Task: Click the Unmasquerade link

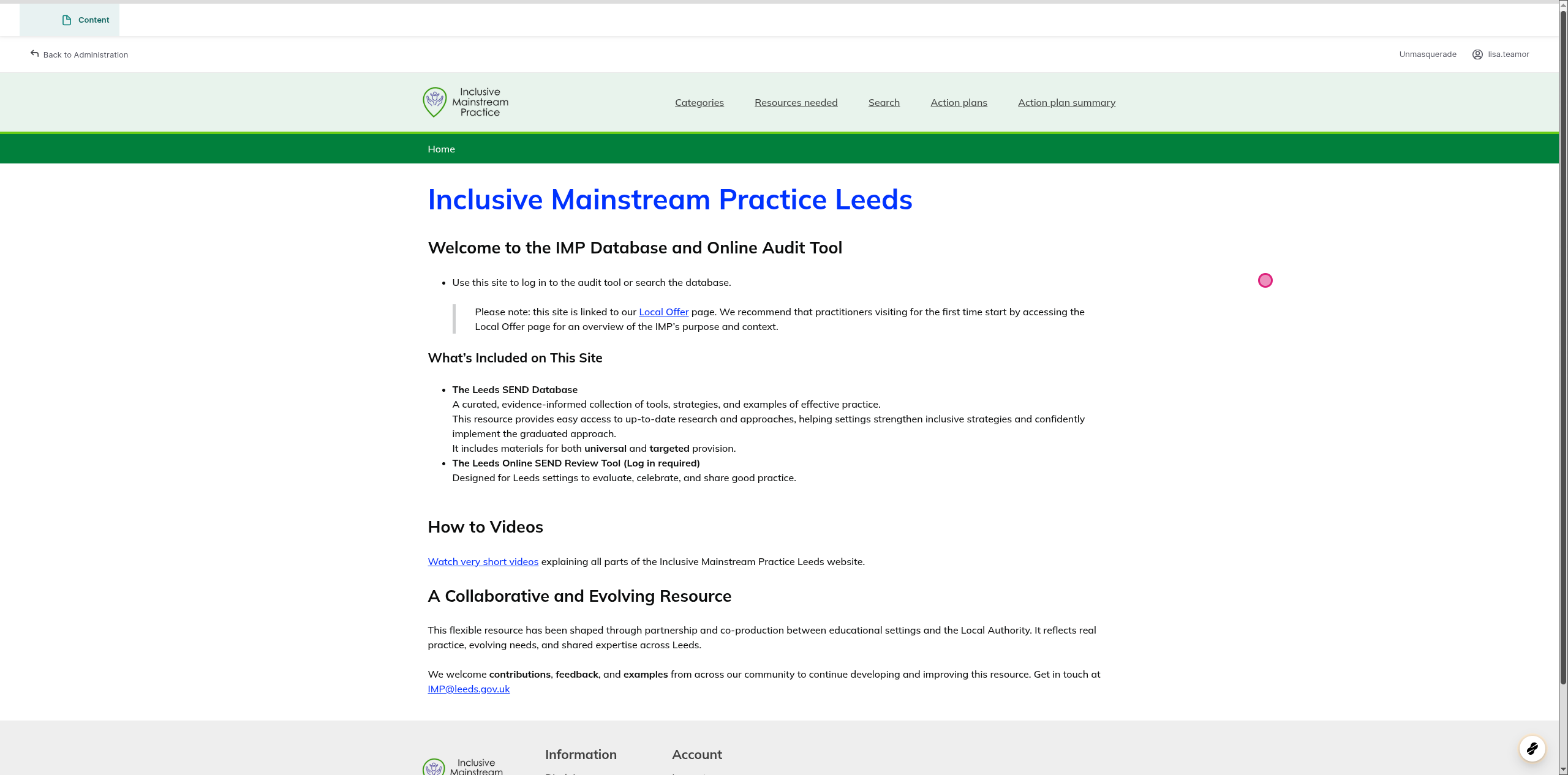Action: (x=1428, y=54)
